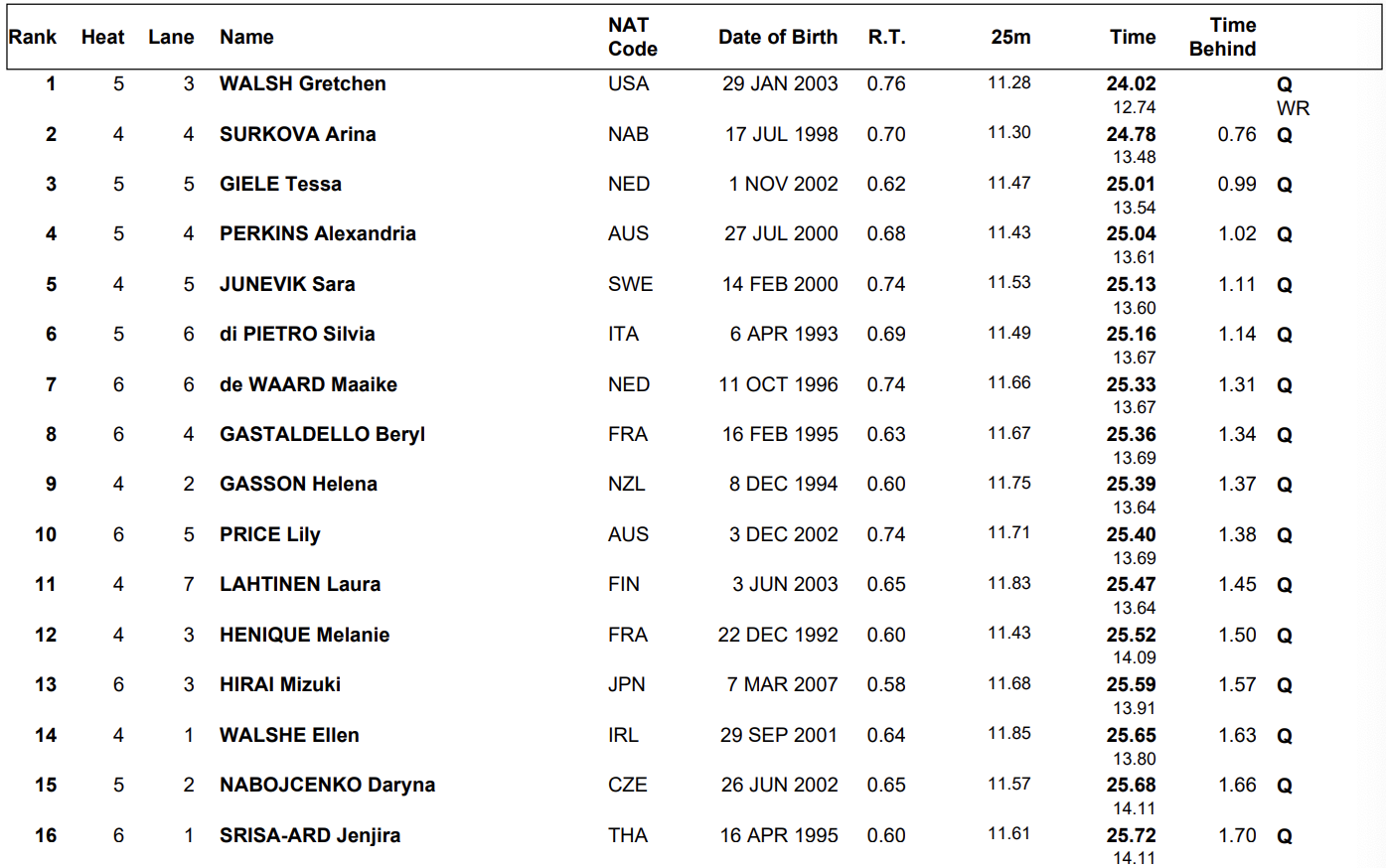Click GASTALDELLO Beryl's name
Image resolution: width=1386 pixels, height=868 pixels.
pyautogui.click(x=322, y=434)
